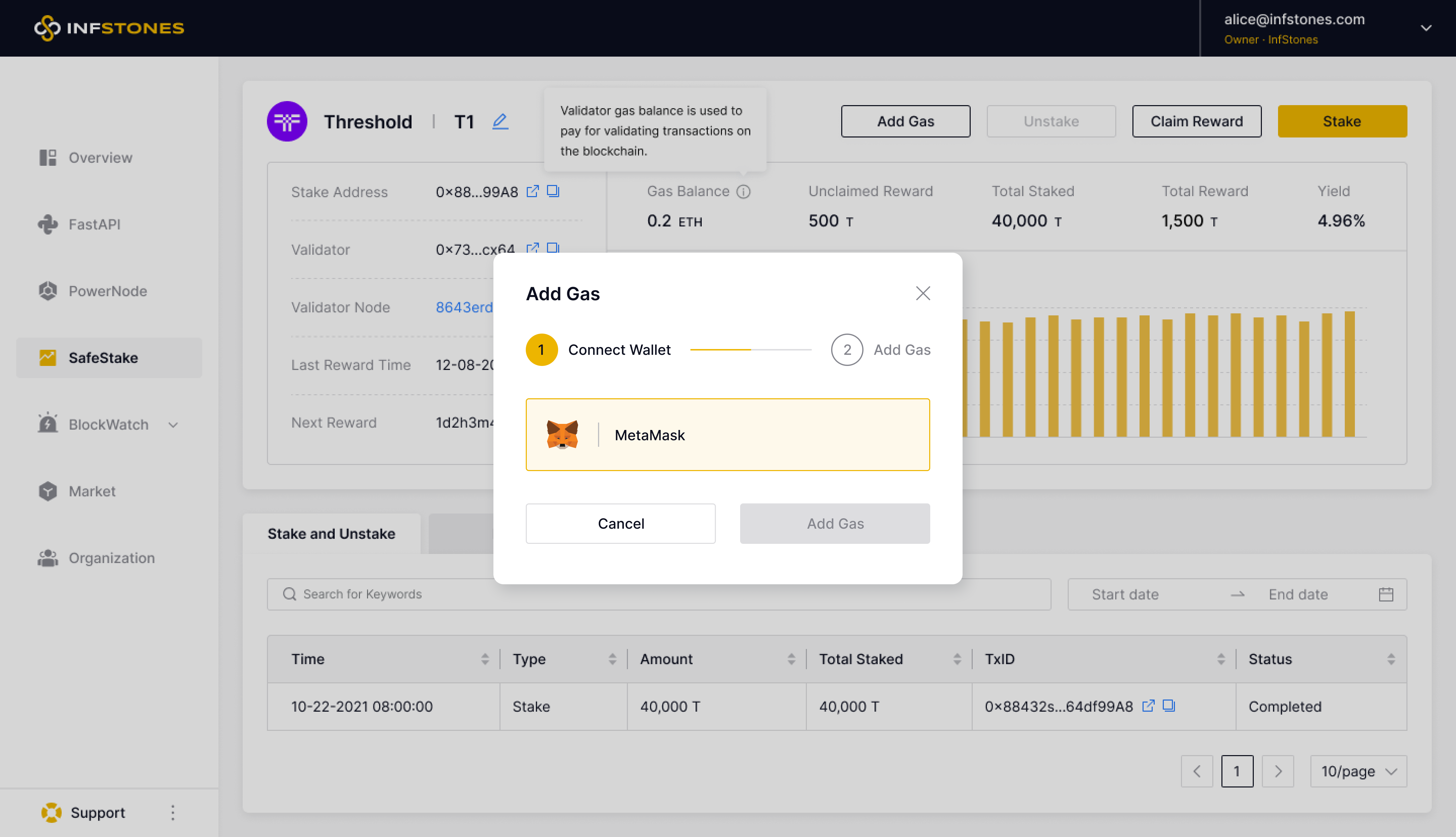Open the TxID external link icon
The height and width of the screenshot is (837, 1456).
[1148, 705]
